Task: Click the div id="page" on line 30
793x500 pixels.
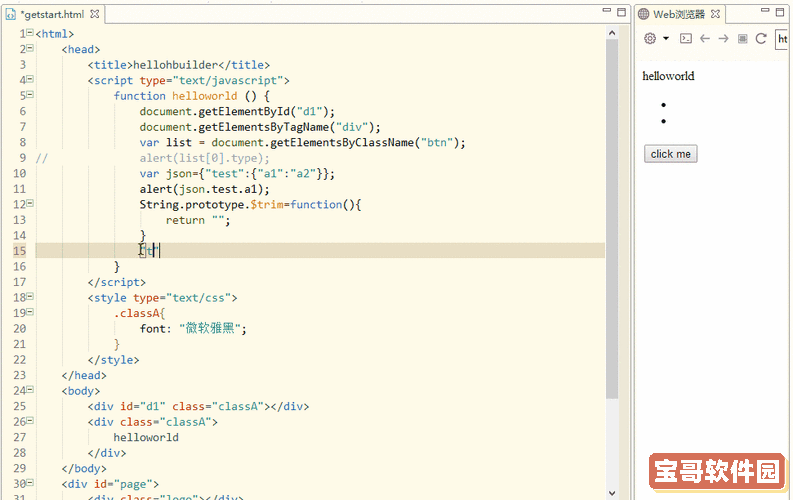Action: (x=110, y=484)
